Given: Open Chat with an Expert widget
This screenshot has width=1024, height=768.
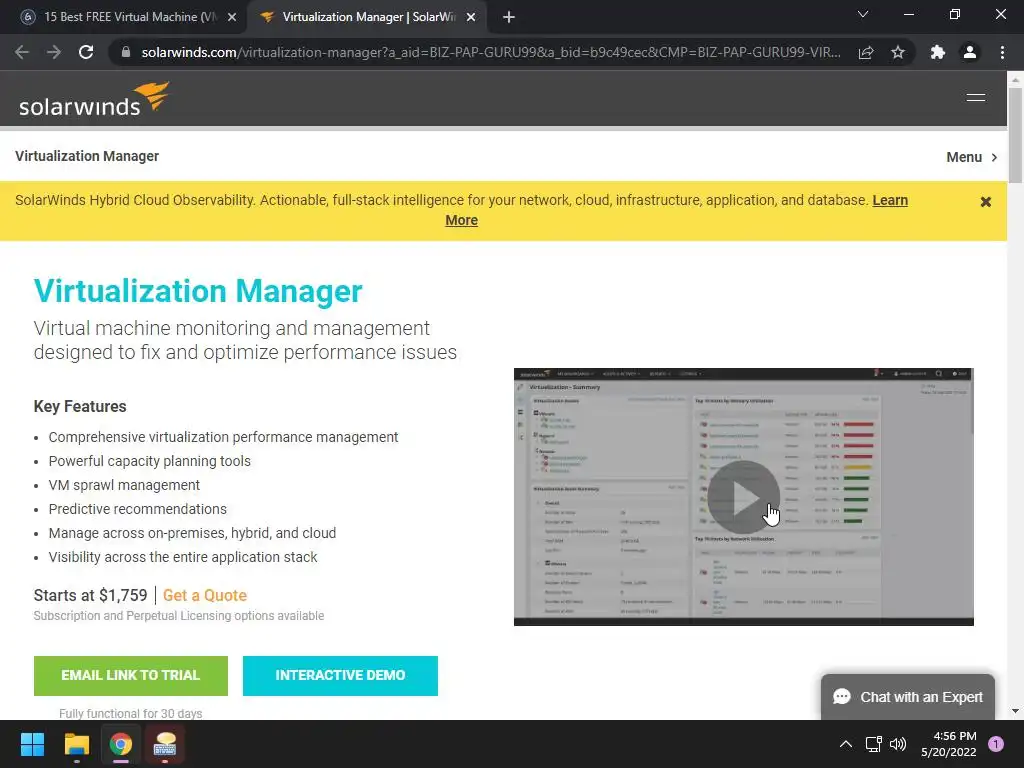Looking at the screenshot, I should coord(908,697).
